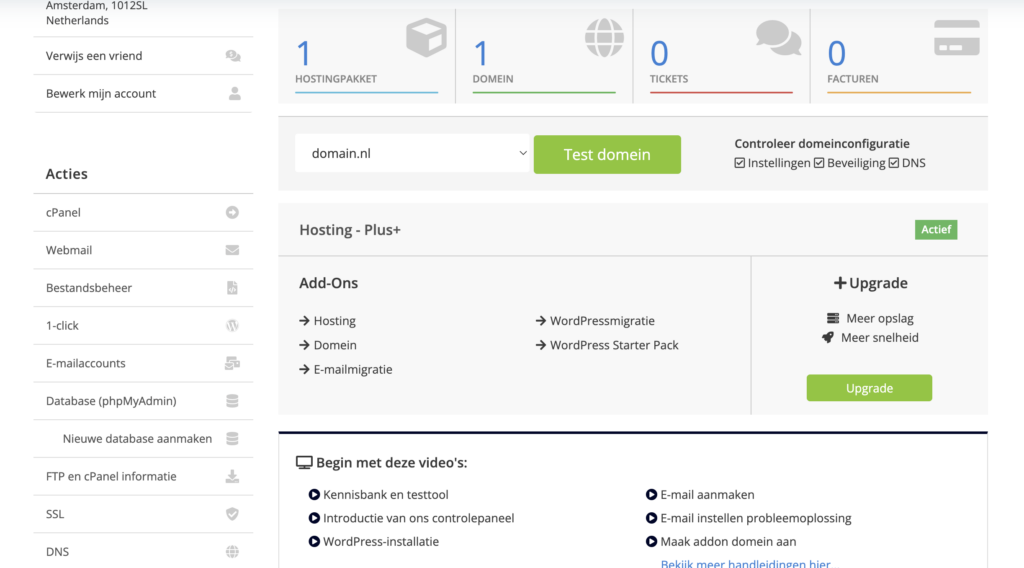Click the Bestandsbeheer file icon
Image resolution: width=1024 pixels, height=568 pixels.
point(232,288)
